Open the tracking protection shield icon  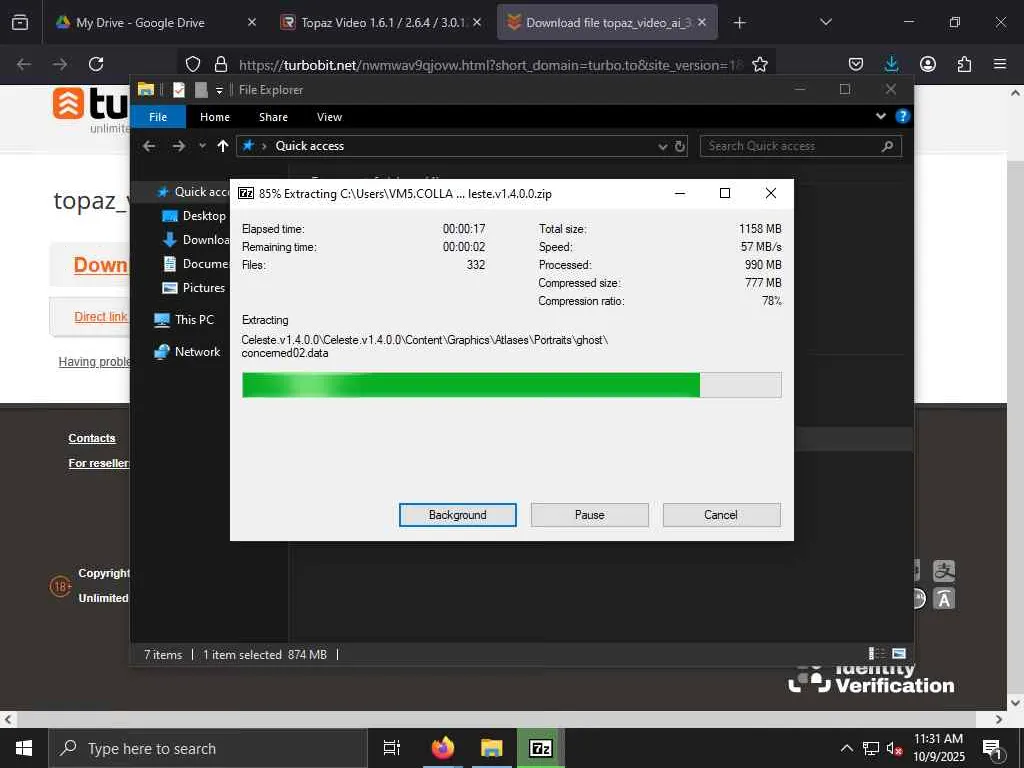pos(193,64)
